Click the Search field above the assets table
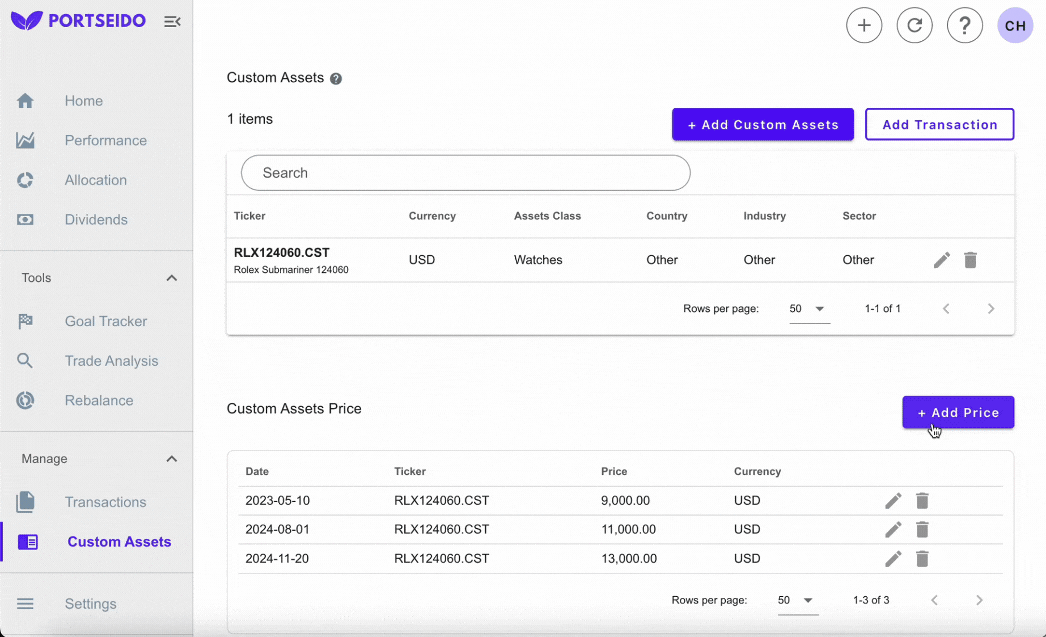This screenshot has width=1046, height=637. 465,172
